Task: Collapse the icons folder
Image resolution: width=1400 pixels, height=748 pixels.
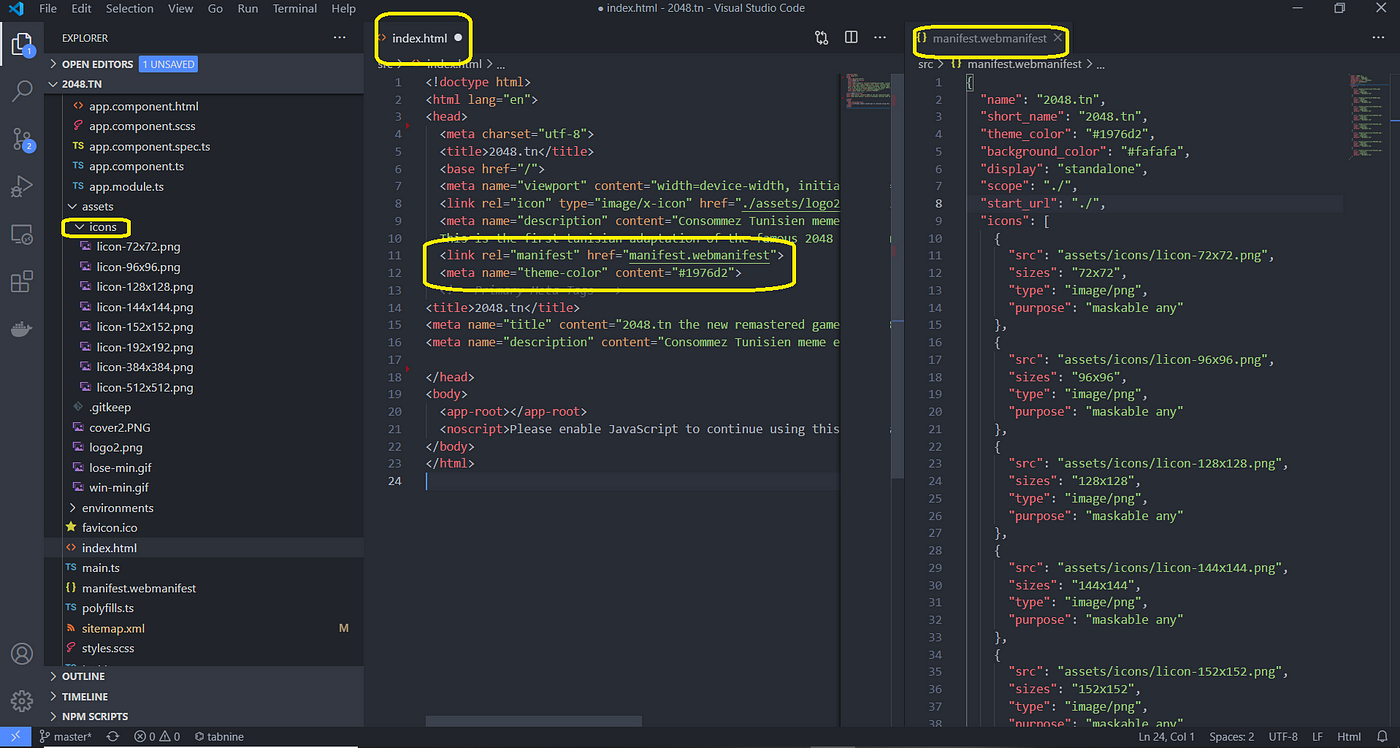Action: (79, 227)
